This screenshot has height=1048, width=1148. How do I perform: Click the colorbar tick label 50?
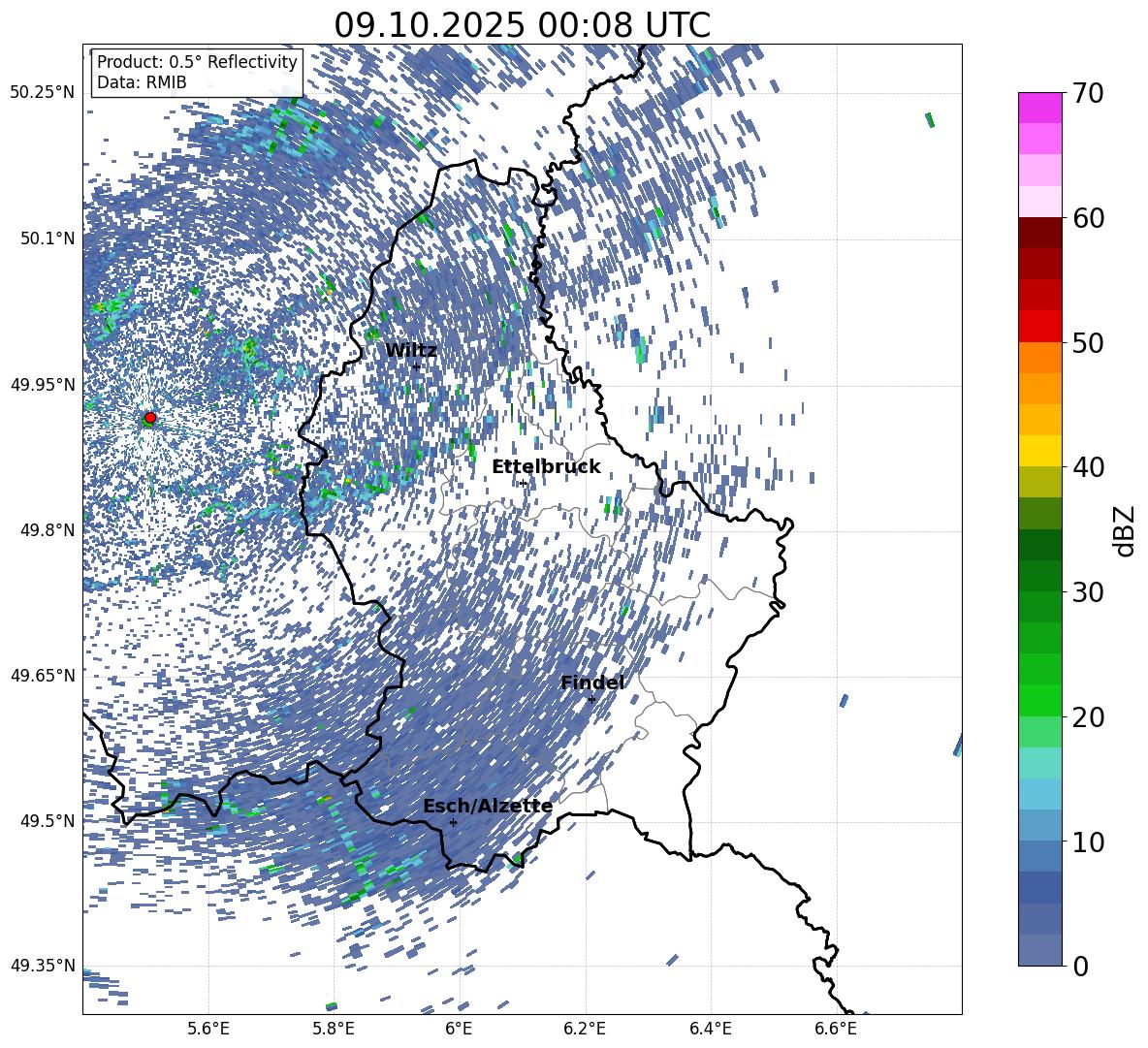(1089, 342)
